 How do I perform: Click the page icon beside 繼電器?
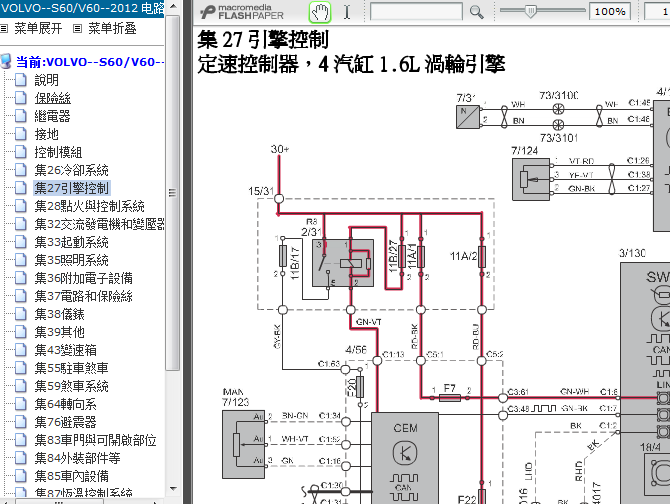(x=21, y=116)
